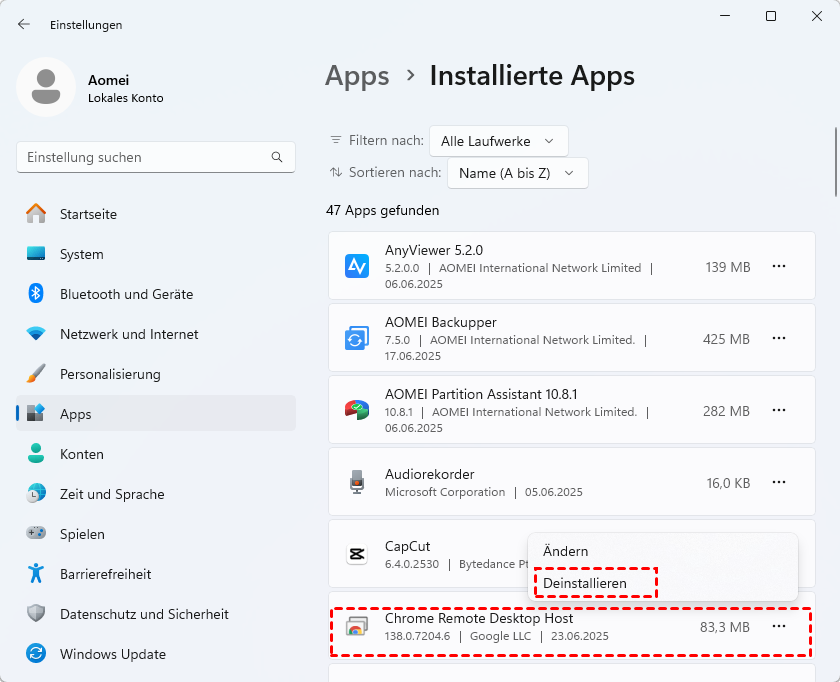Open the AnyViewer app icon entry
This screenshot has width=840, height=682.
point(357,266)
